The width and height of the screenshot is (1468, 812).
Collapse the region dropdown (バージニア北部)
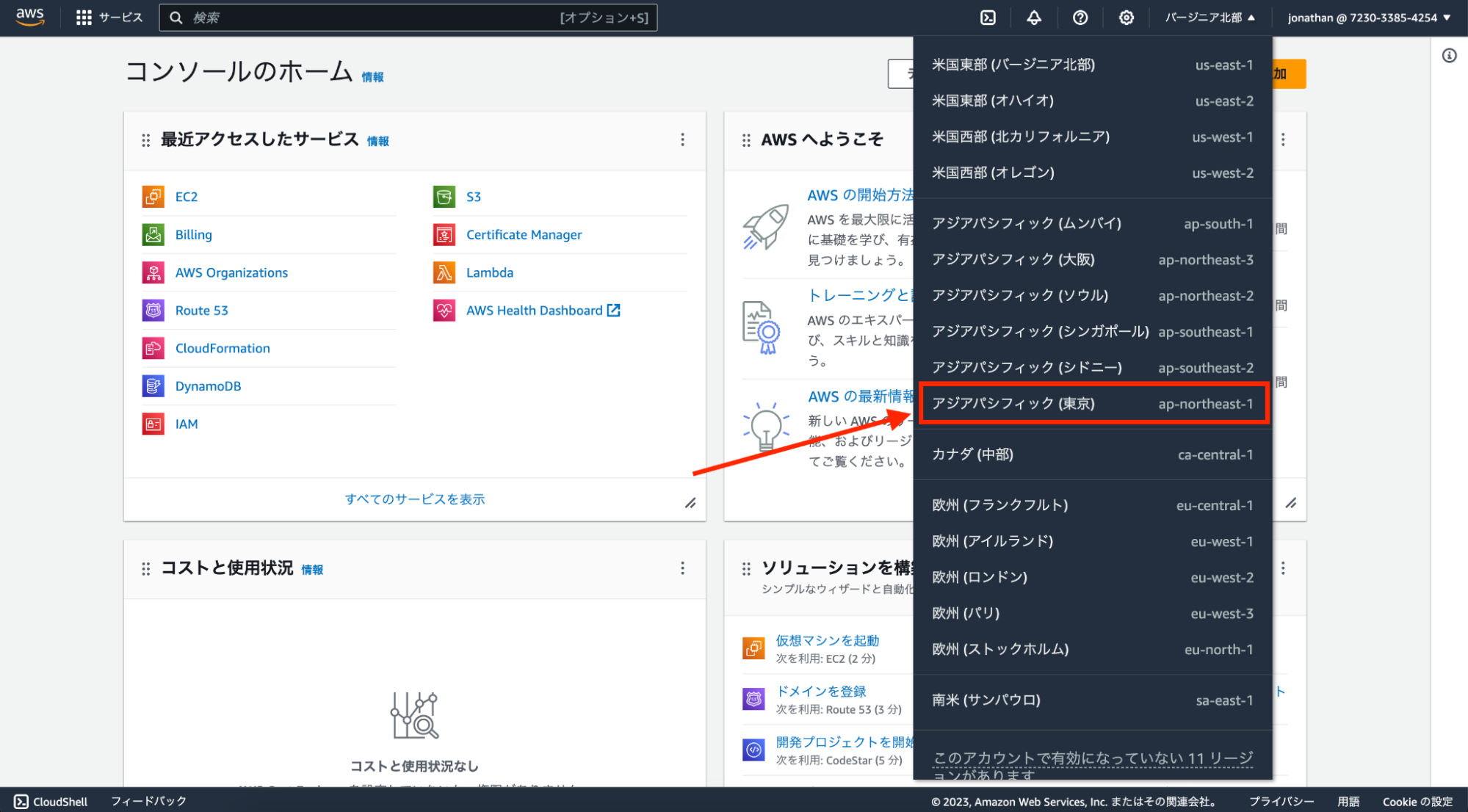click(x=1210, y=18)
